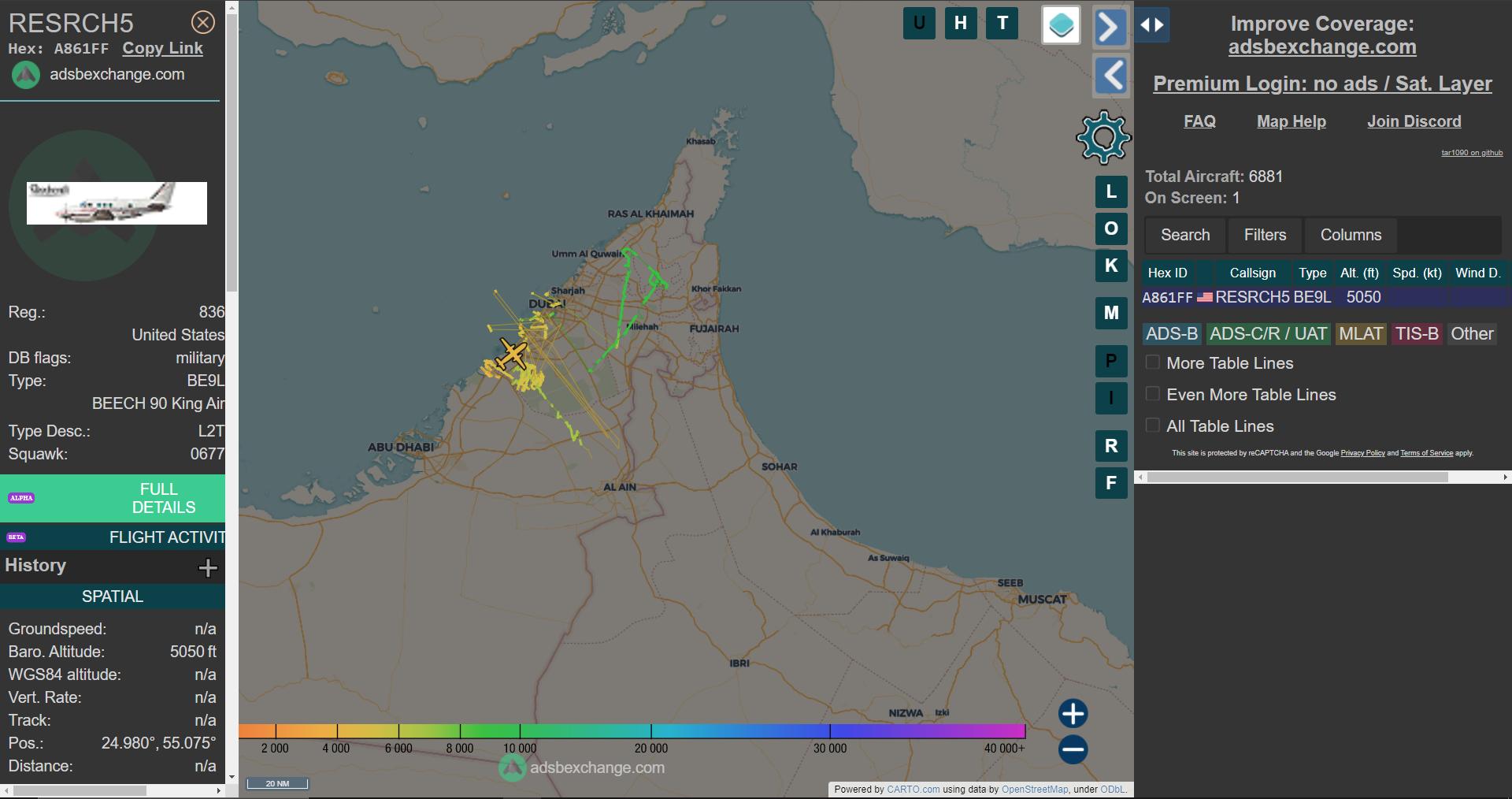Click the L map button

[x=1111, y=191]
